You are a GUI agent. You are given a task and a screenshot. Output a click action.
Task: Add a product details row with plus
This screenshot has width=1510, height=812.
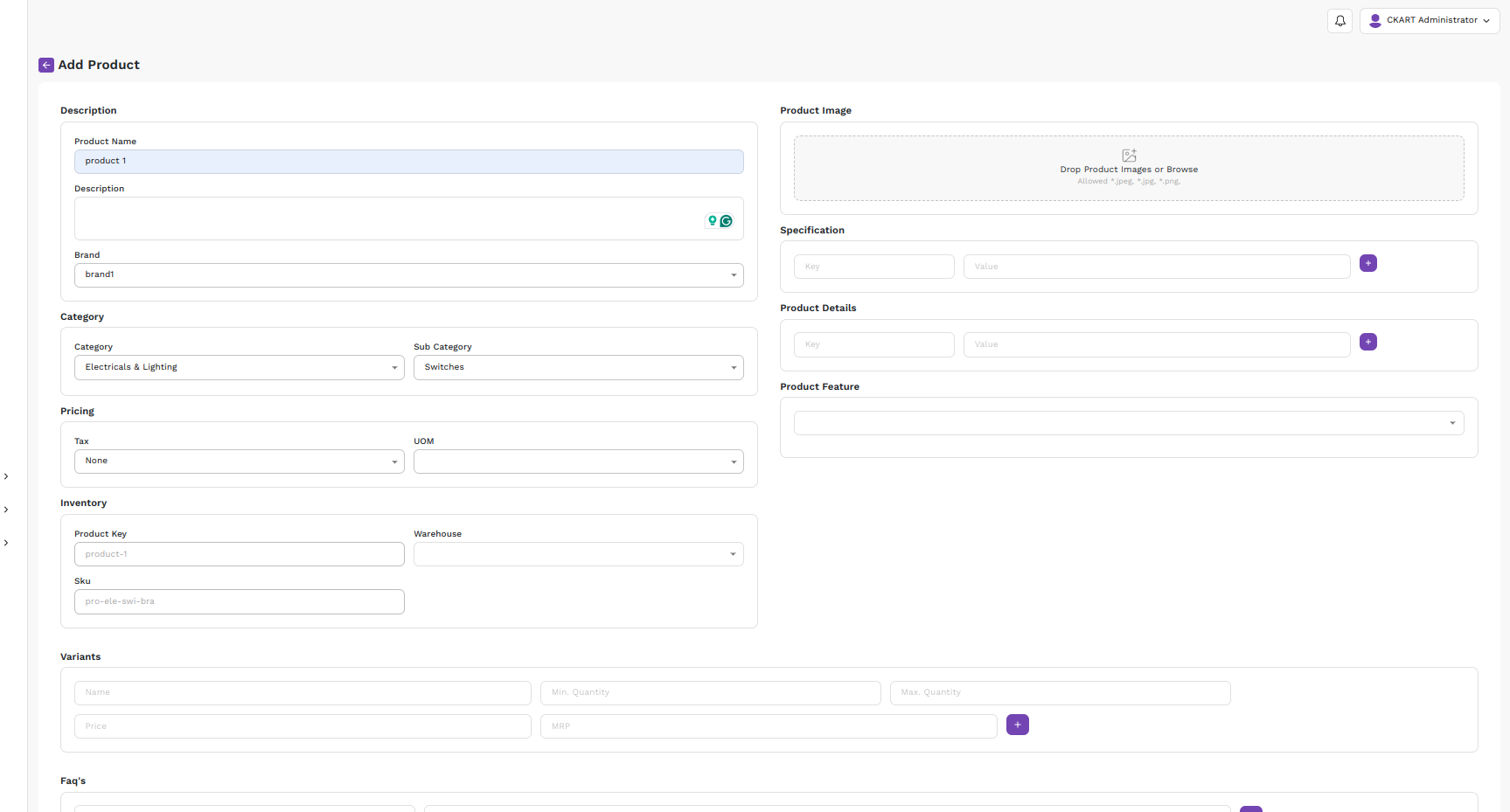1368,342
